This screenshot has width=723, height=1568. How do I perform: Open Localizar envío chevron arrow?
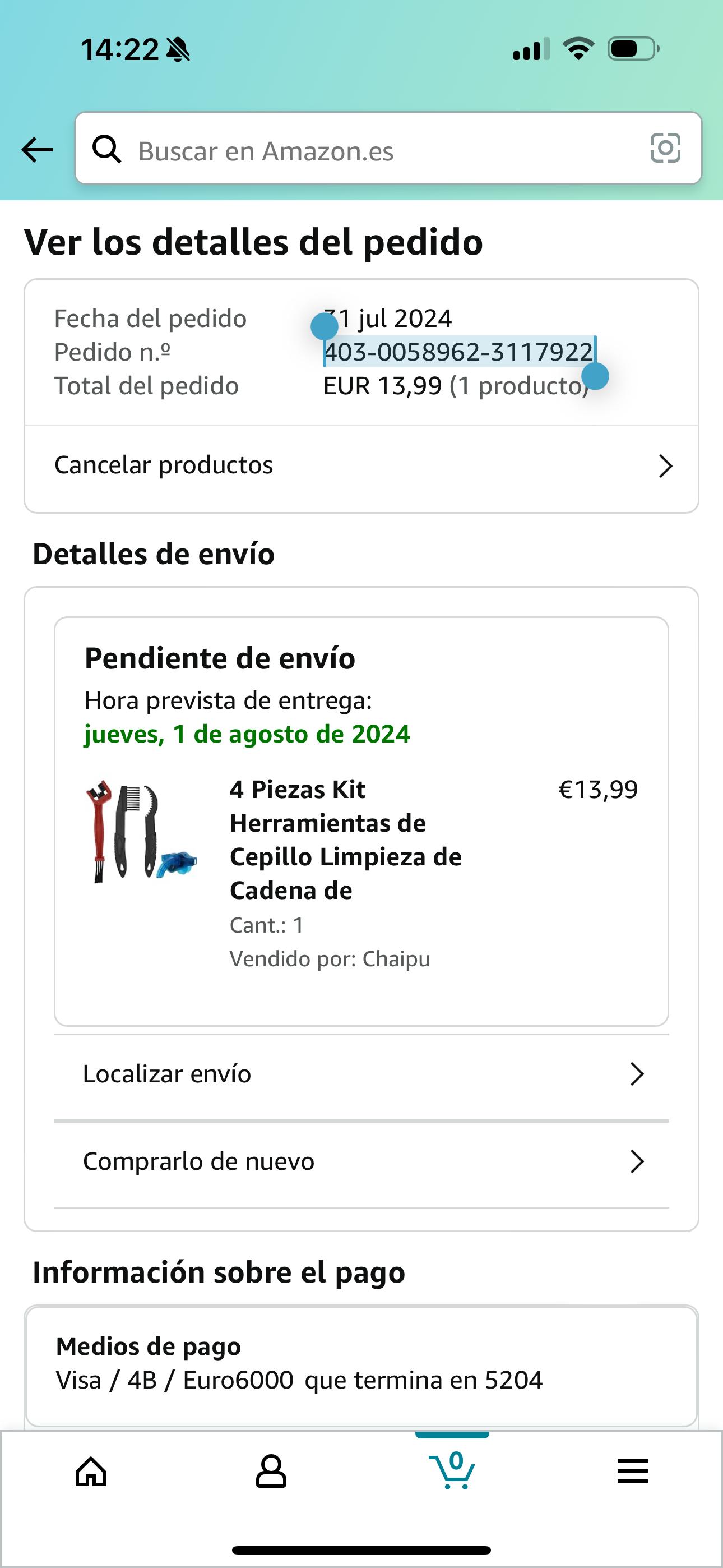[637, 1074]
